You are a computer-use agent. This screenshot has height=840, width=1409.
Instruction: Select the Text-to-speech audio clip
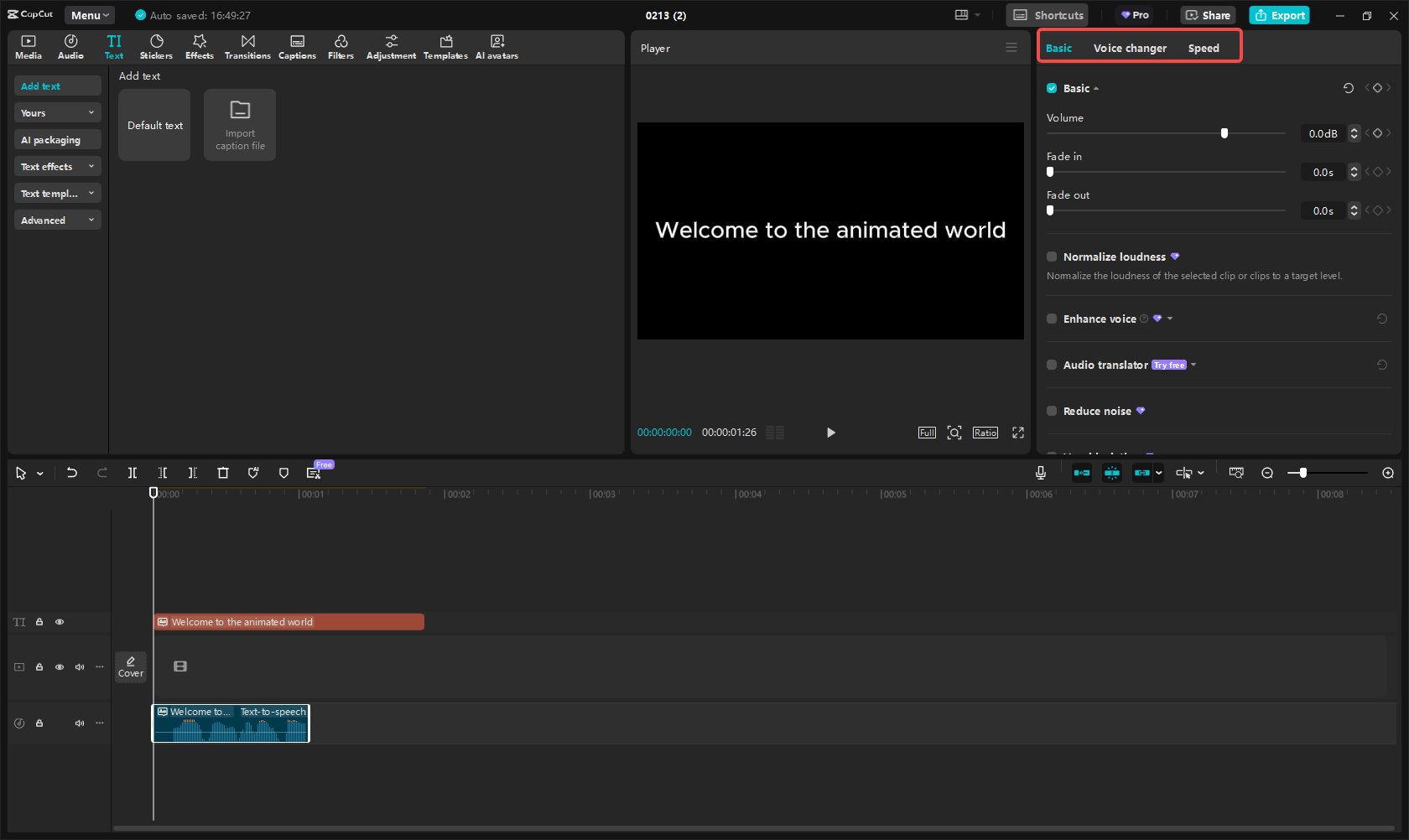point(231,724)
